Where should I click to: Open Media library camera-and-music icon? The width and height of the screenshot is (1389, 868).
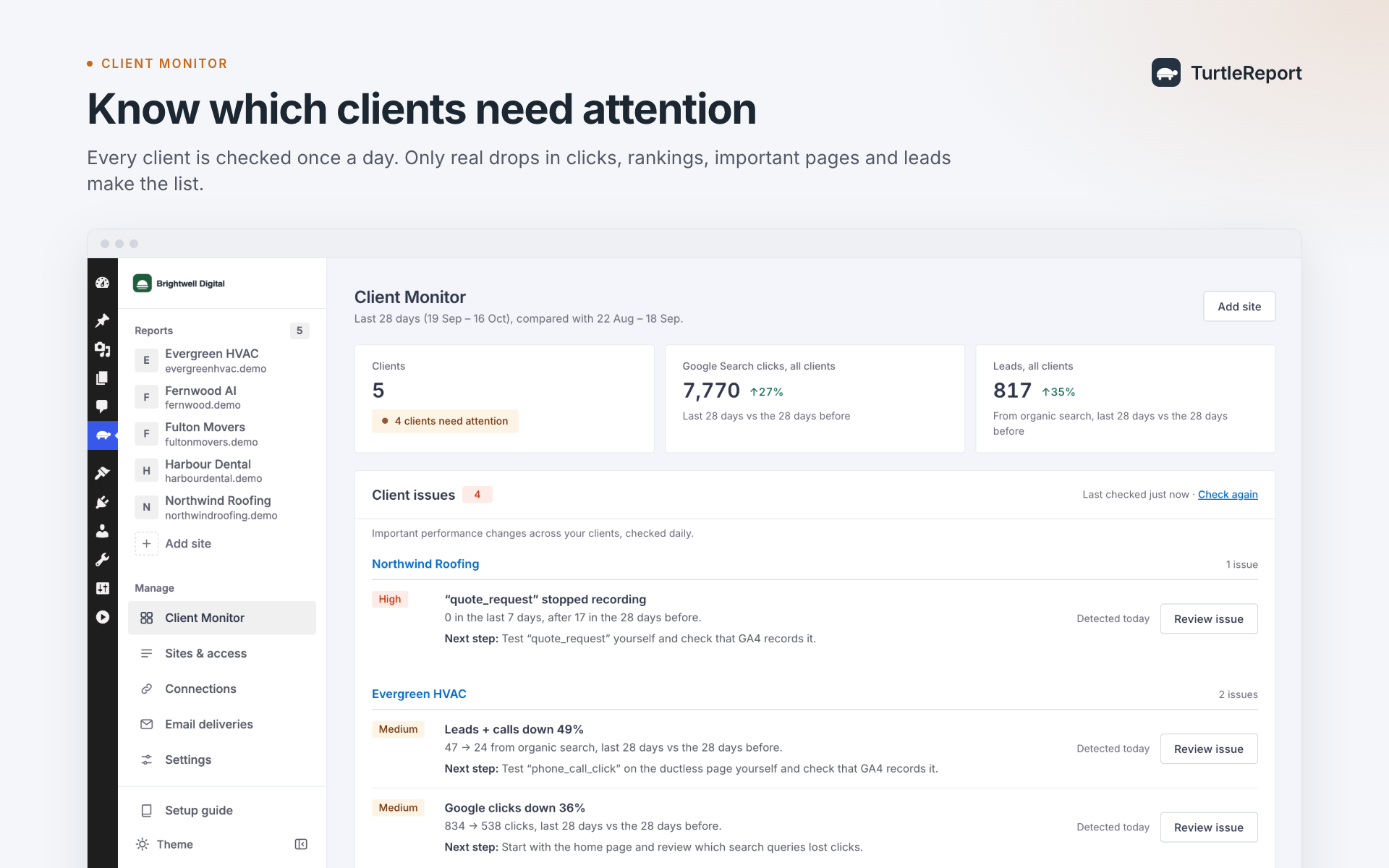[102, 349]
